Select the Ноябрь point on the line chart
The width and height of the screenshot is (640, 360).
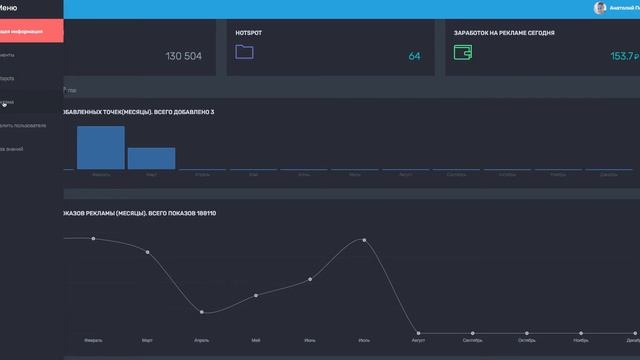point(581,333)
